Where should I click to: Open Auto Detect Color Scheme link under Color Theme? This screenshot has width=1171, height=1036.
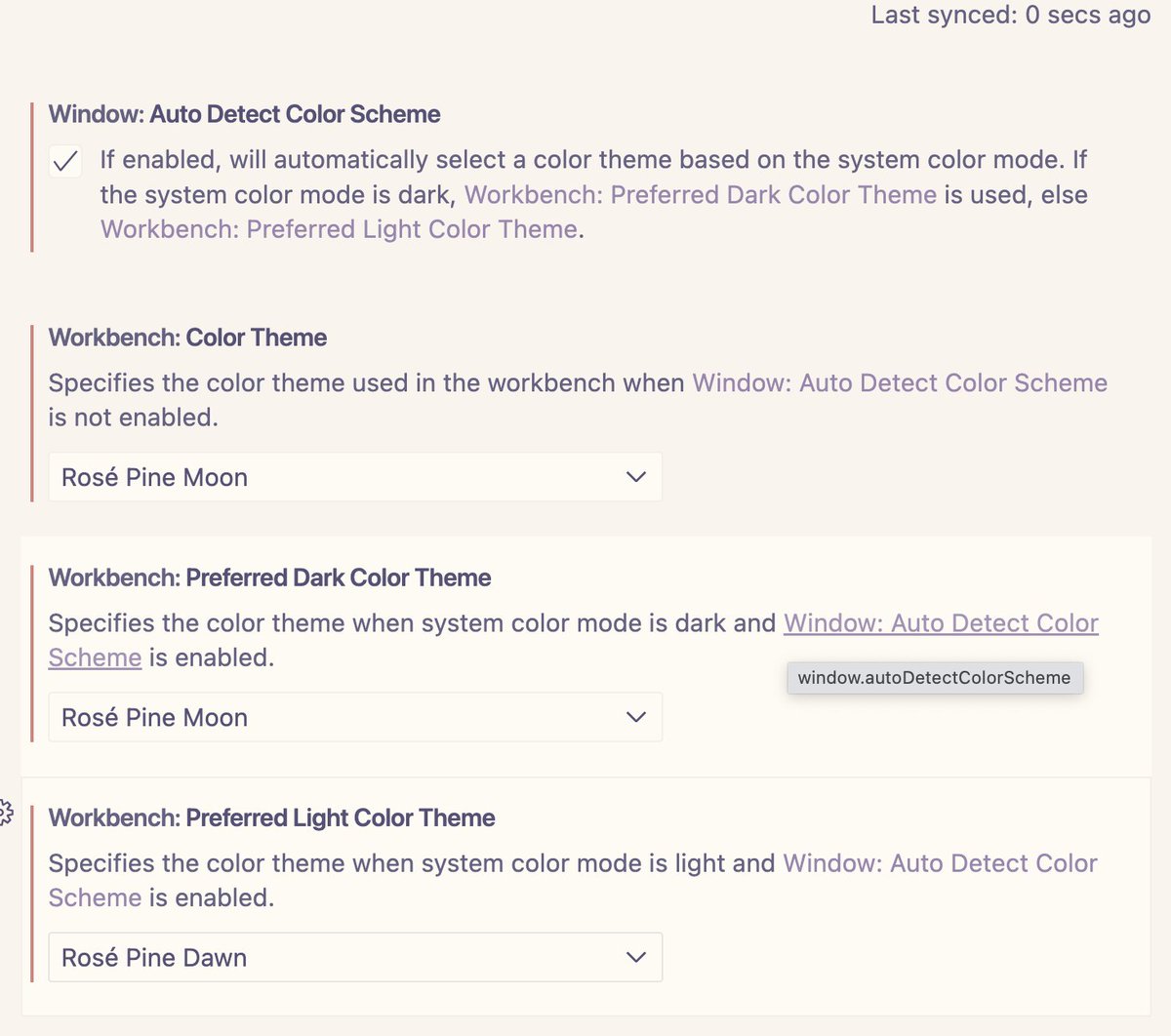point(900,382)
